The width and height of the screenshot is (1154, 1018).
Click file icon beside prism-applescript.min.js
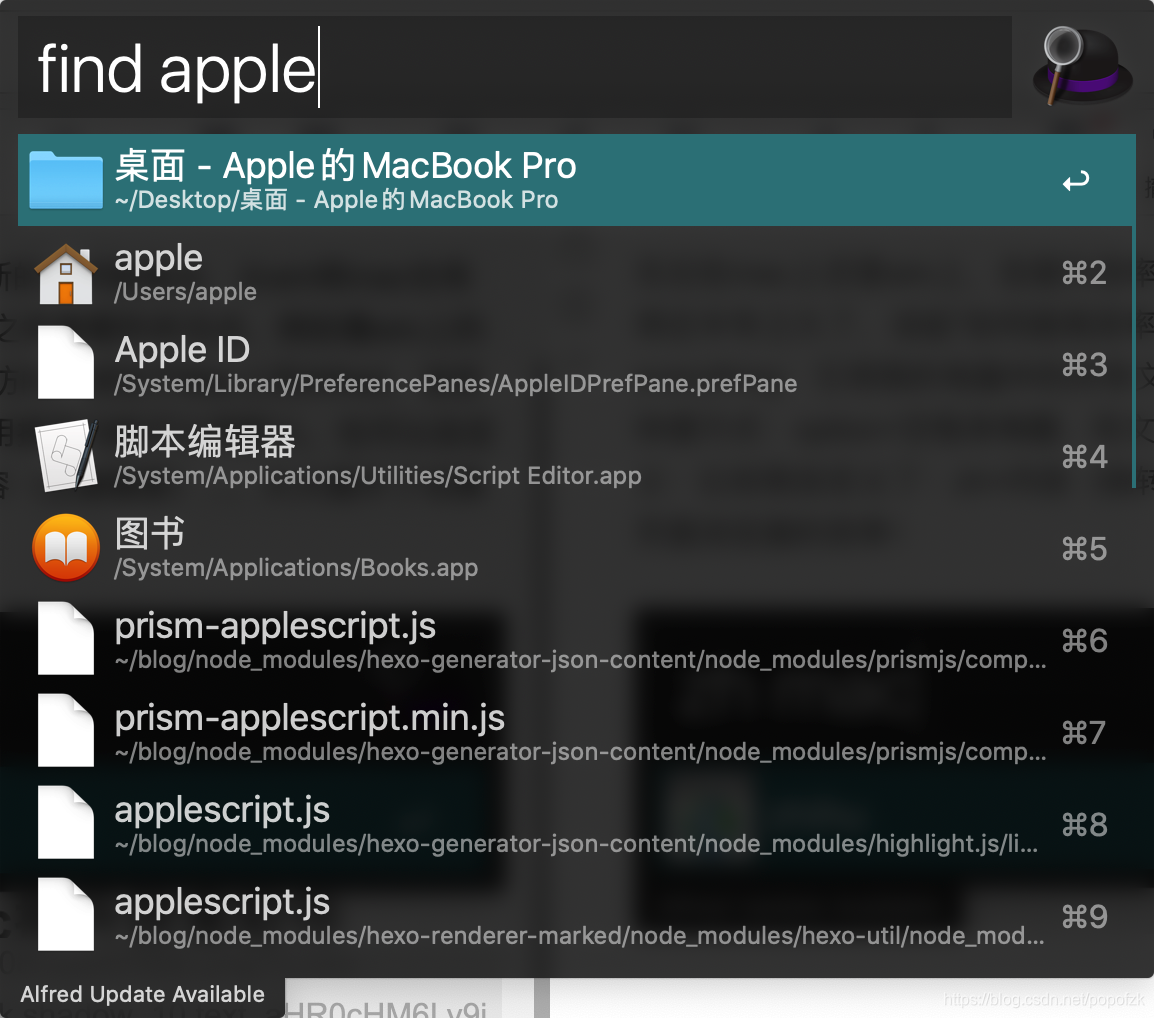pyautogui.click(x=66, y=730)
